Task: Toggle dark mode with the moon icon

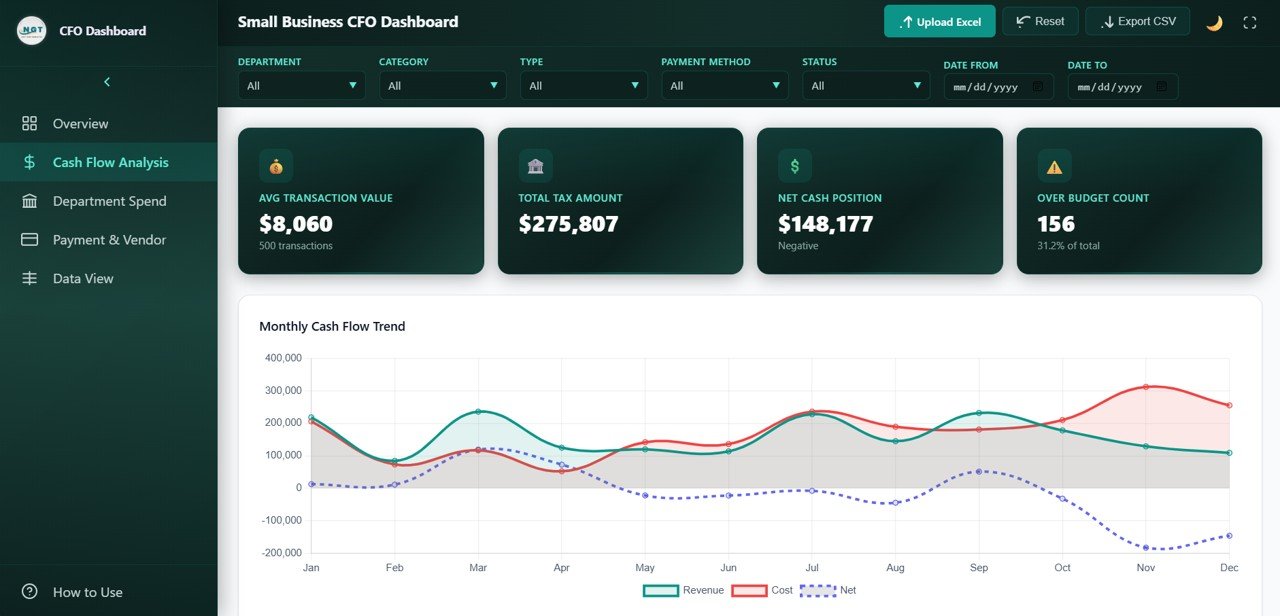Action: (x=1214, y=21)
